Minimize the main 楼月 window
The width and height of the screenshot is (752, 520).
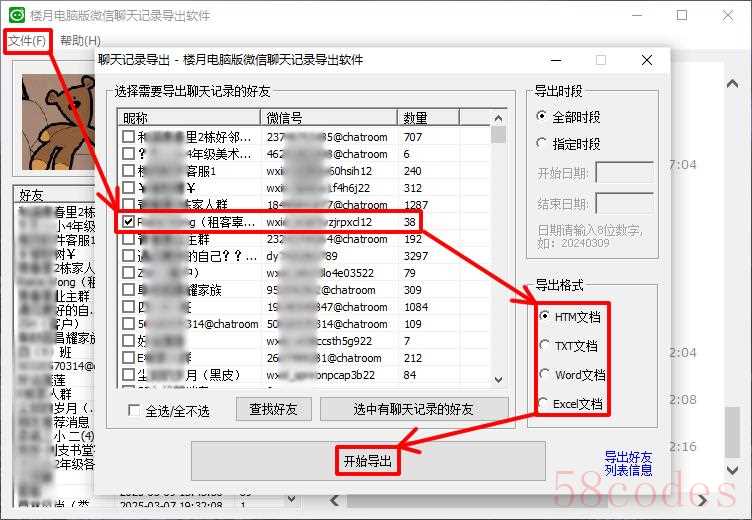pyautogui.click(x=637, y=15)
